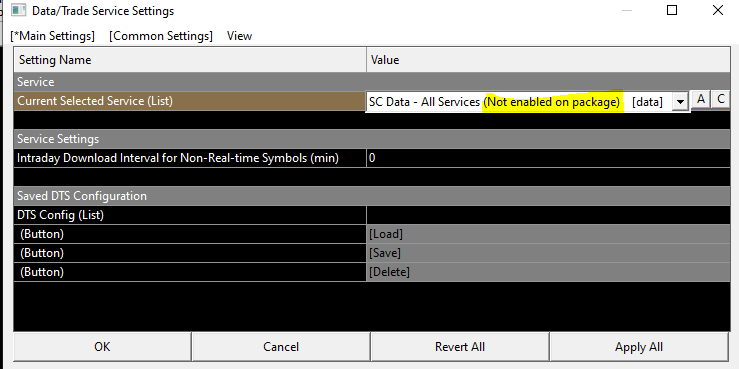Click the A button beside service list
Image resolution: width=739 pixels, height=369 pixels.
701,100
